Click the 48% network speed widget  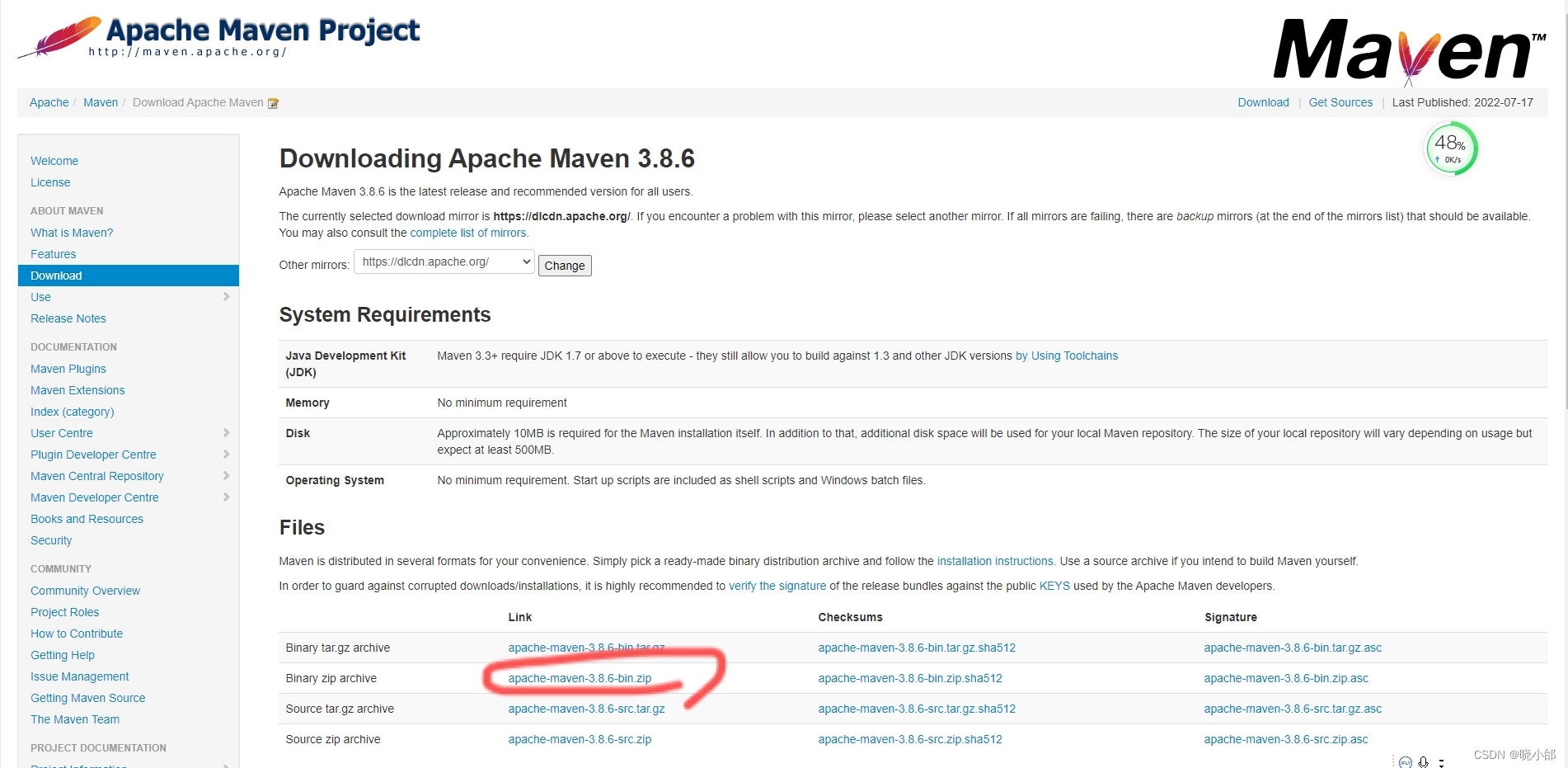point(1451,148)
